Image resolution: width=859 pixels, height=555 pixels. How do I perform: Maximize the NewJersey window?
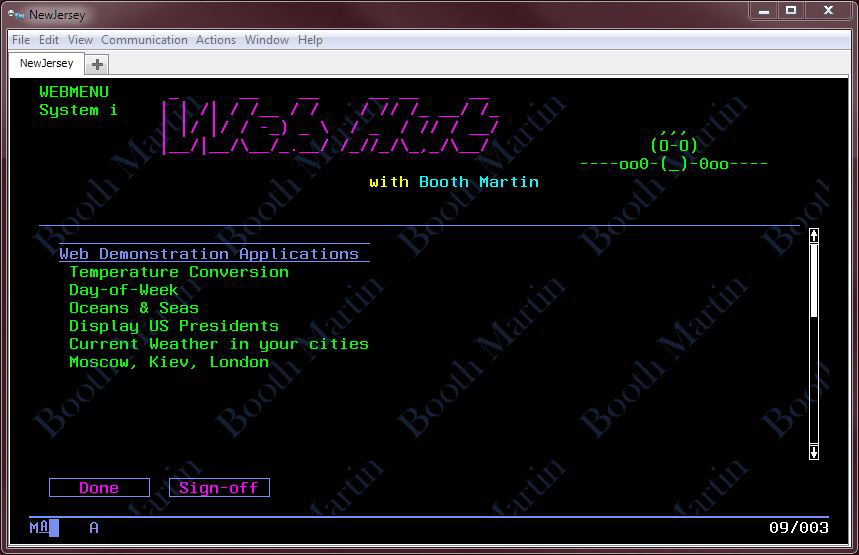[791, 10]
